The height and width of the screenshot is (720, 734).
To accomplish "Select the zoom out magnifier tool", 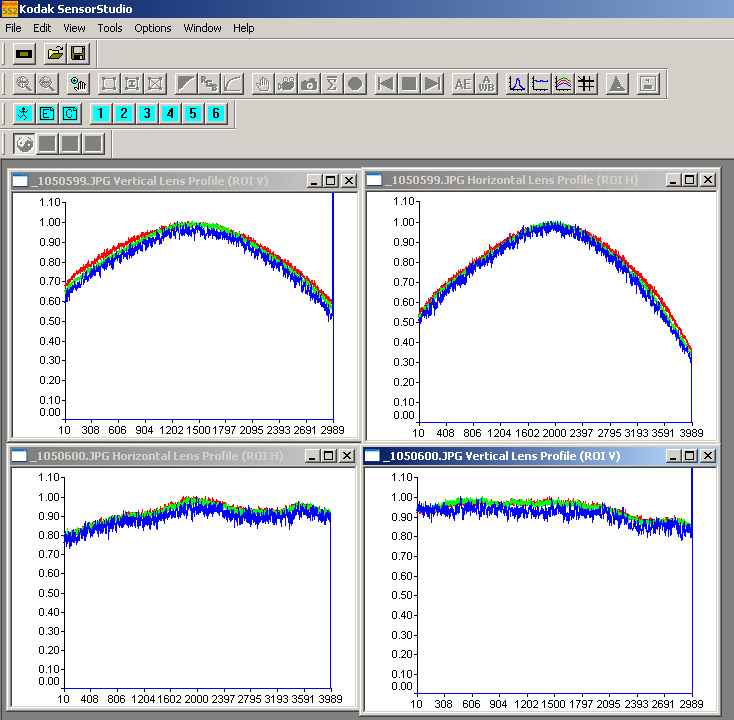I will point(47,84).
